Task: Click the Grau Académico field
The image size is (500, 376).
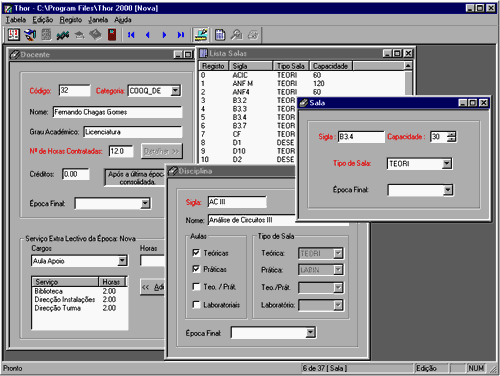Action: coord(133,132)
